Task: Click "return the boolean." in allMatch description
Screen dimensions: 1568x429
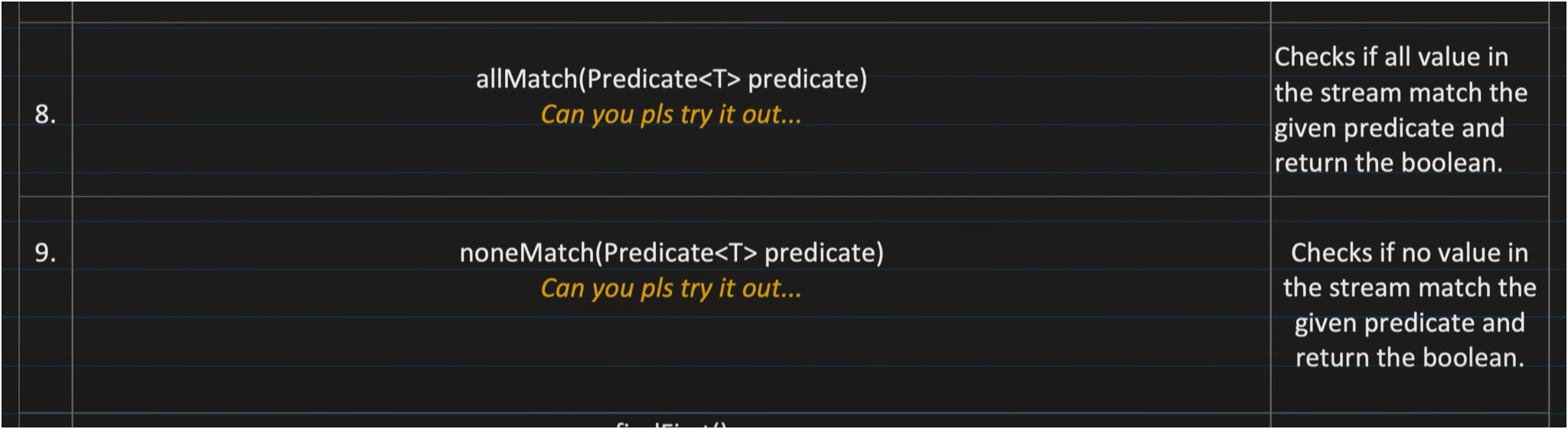Action: (x=1388, y=163)
